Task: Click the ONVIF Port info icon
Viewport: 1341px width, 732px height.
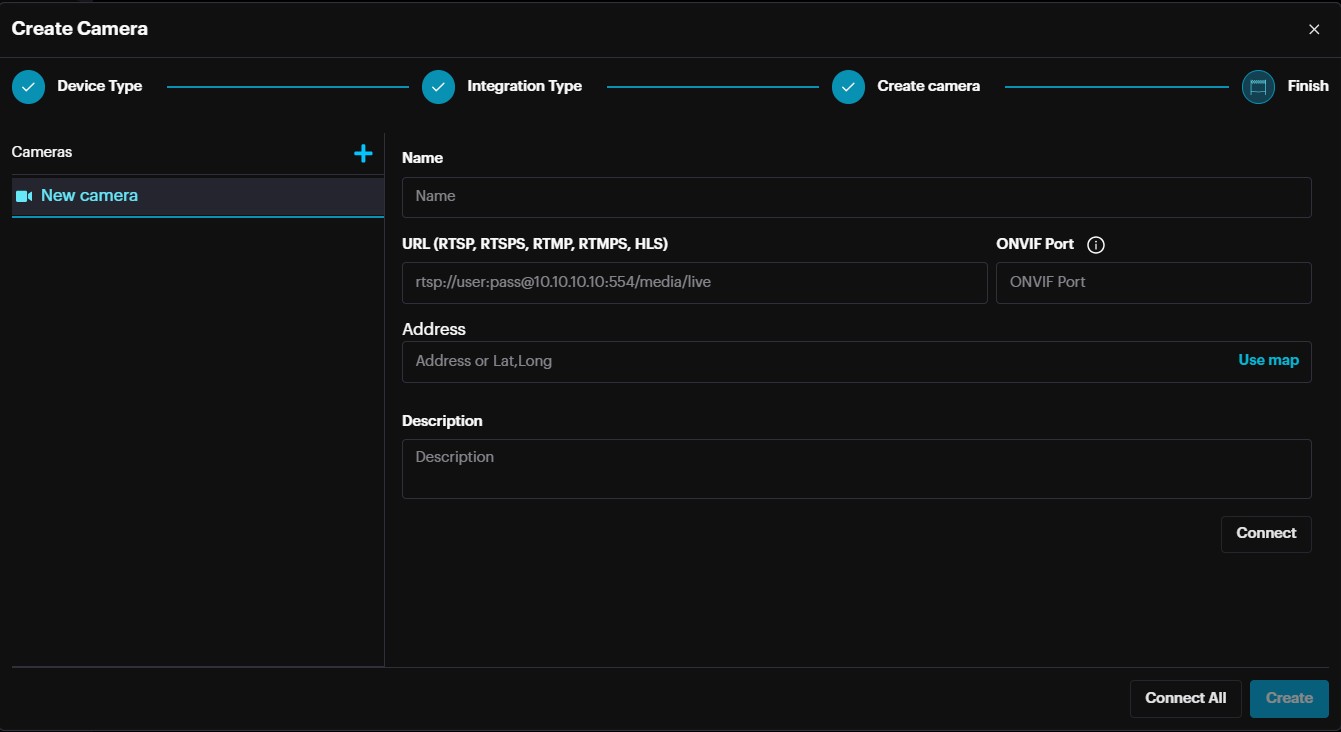Action: [x=1095, y=245]
